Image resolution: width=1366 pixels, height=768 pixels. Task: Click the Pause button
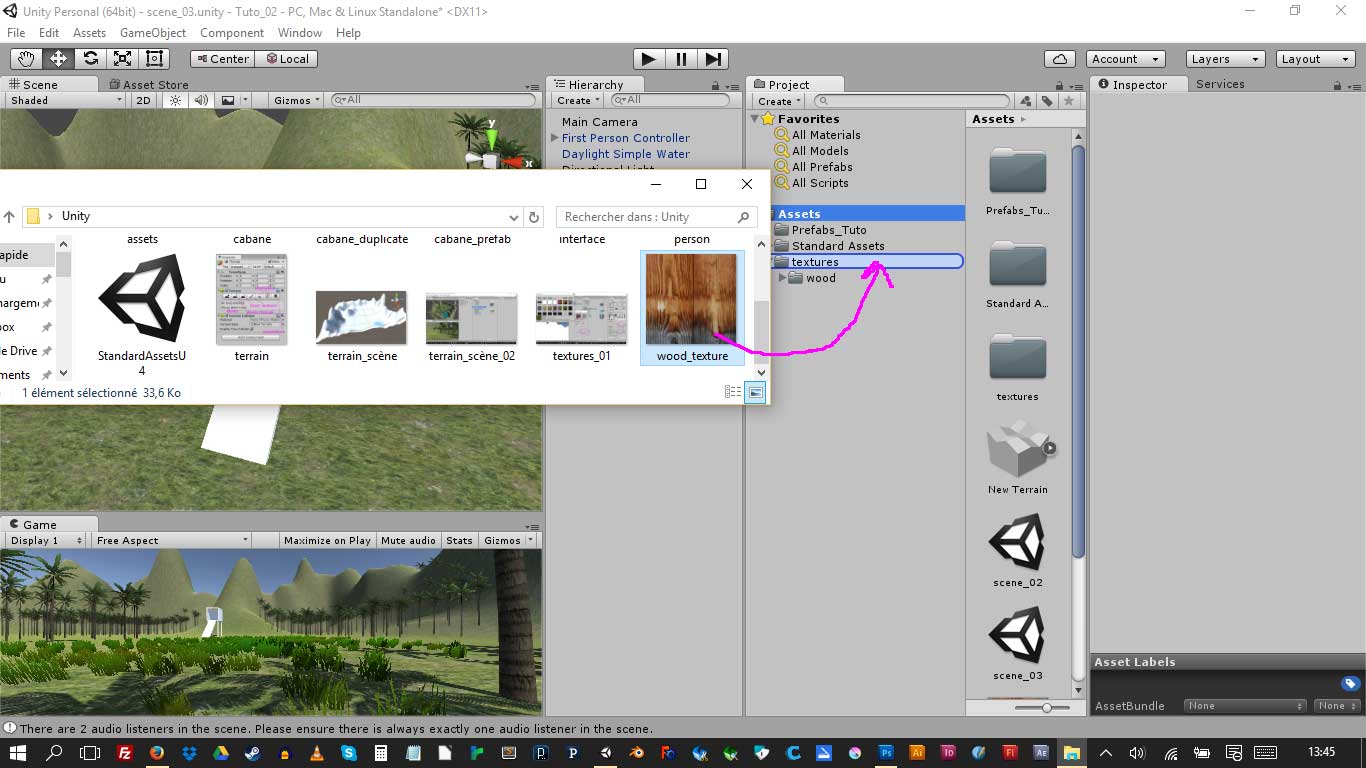click(681, 59)
